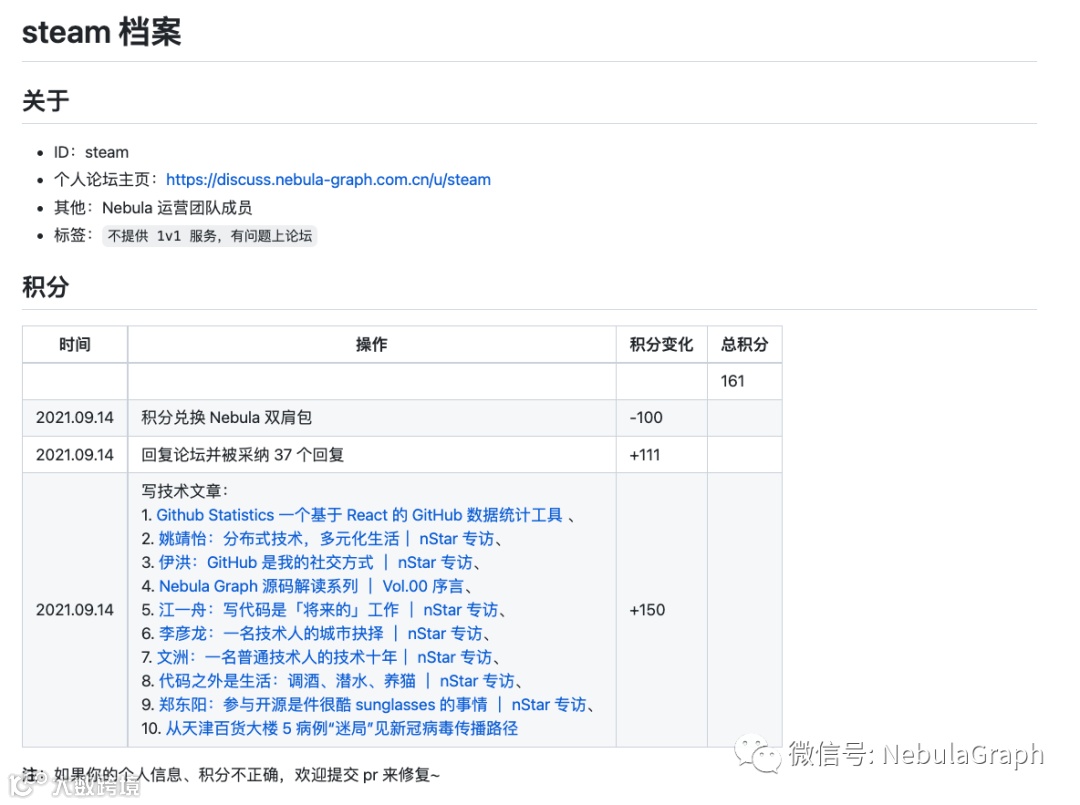
Task: Select 'Nebula 运营团队成员' text
Action: point(177,207)
